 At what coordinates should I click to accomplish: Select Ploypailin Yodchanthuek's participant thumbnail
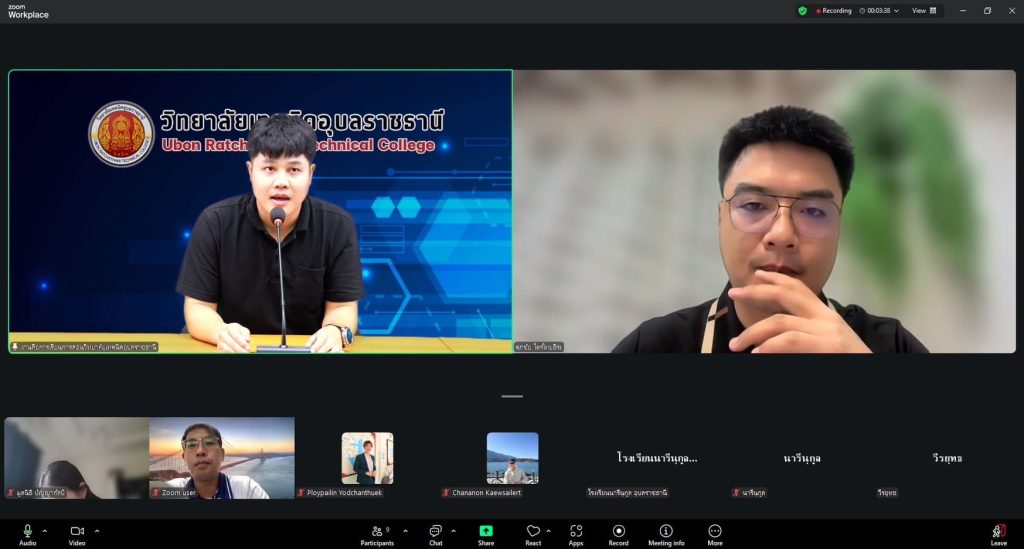367,458
